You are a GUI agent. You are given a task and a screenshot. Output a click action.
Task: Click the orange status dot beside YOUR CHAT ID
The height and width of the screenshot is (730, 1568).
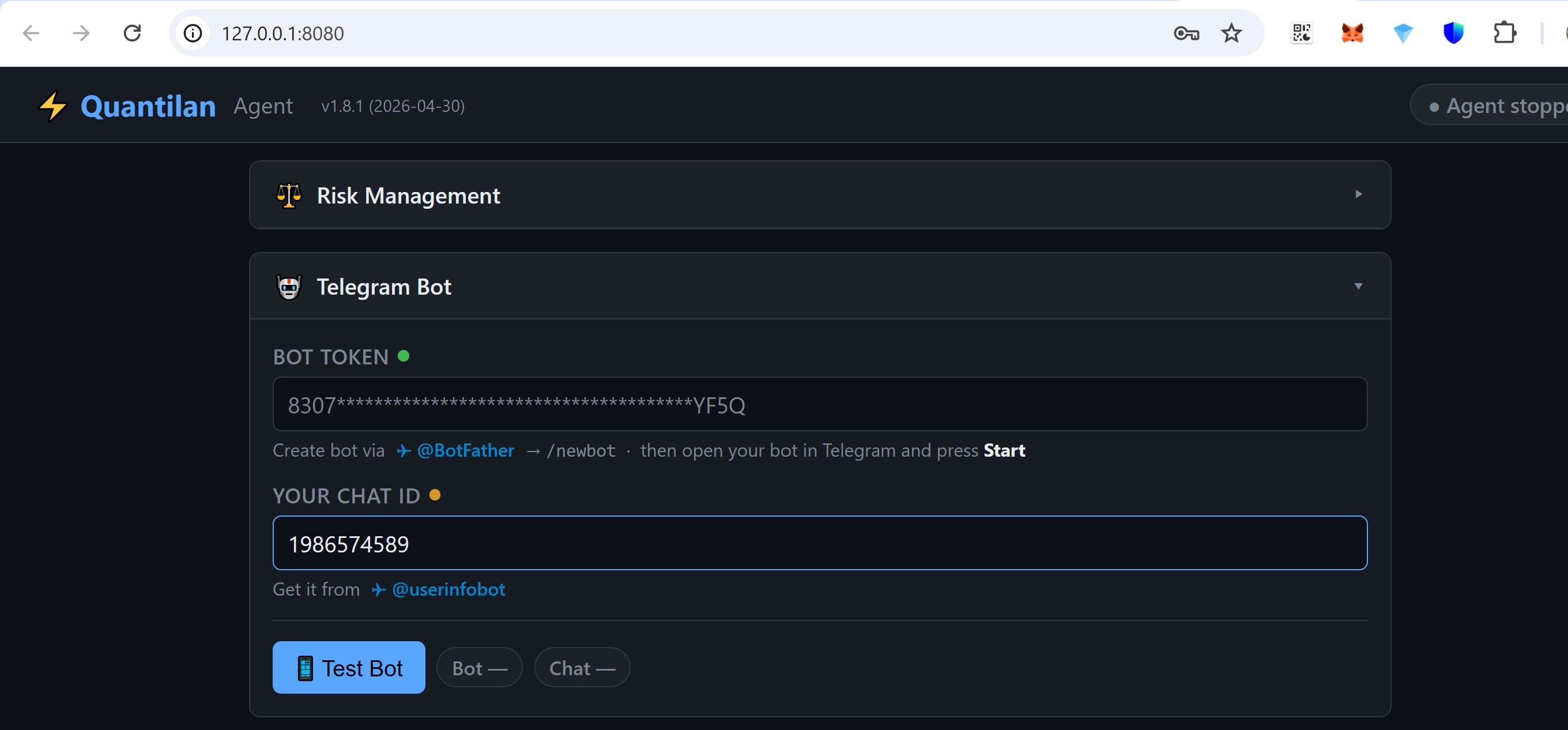pyautogui.click(x=435, y=495)
